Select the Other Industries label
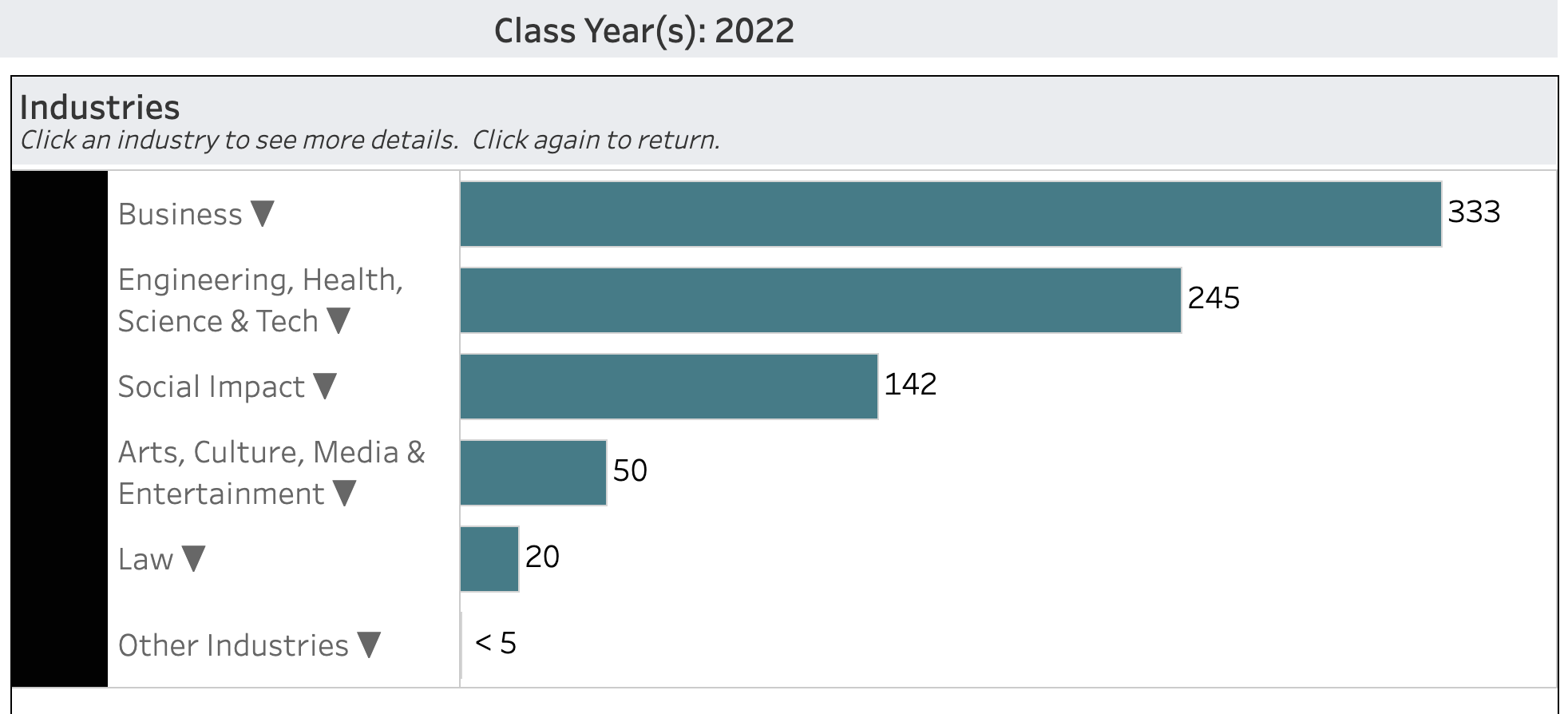This screenshot has width=1568, height=714. click(x=233, y=645)
